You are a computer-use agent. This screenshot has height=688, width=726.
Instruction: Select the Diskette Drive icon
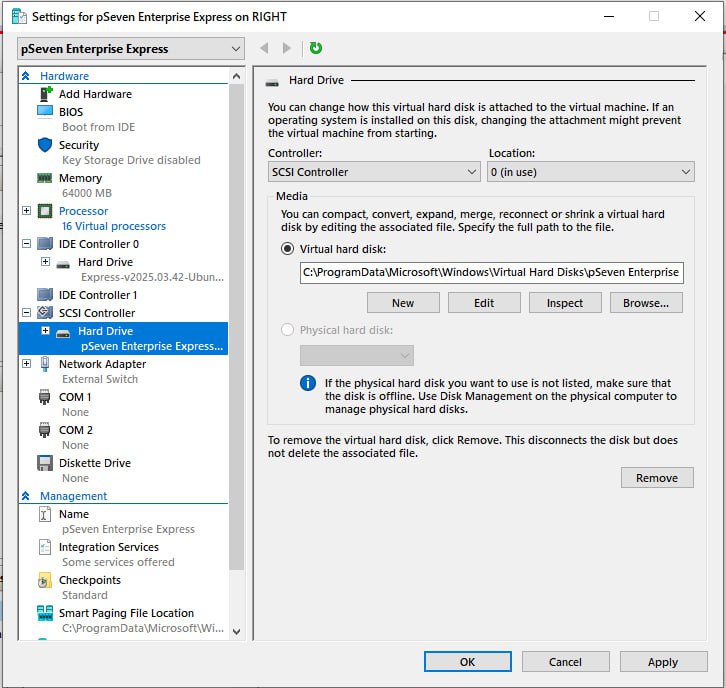point(45,463)
